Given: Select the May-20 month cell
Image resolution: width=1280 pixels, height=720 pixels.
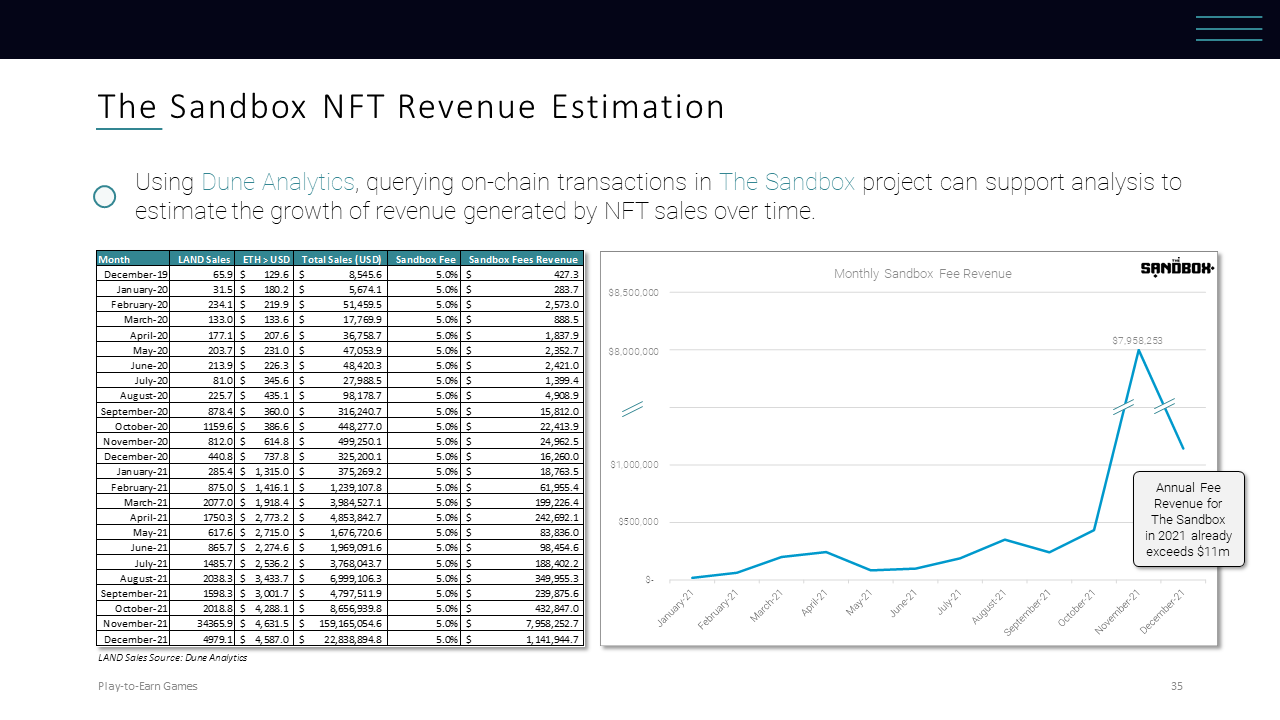Looking at the screenshot, I should [132, 350].
